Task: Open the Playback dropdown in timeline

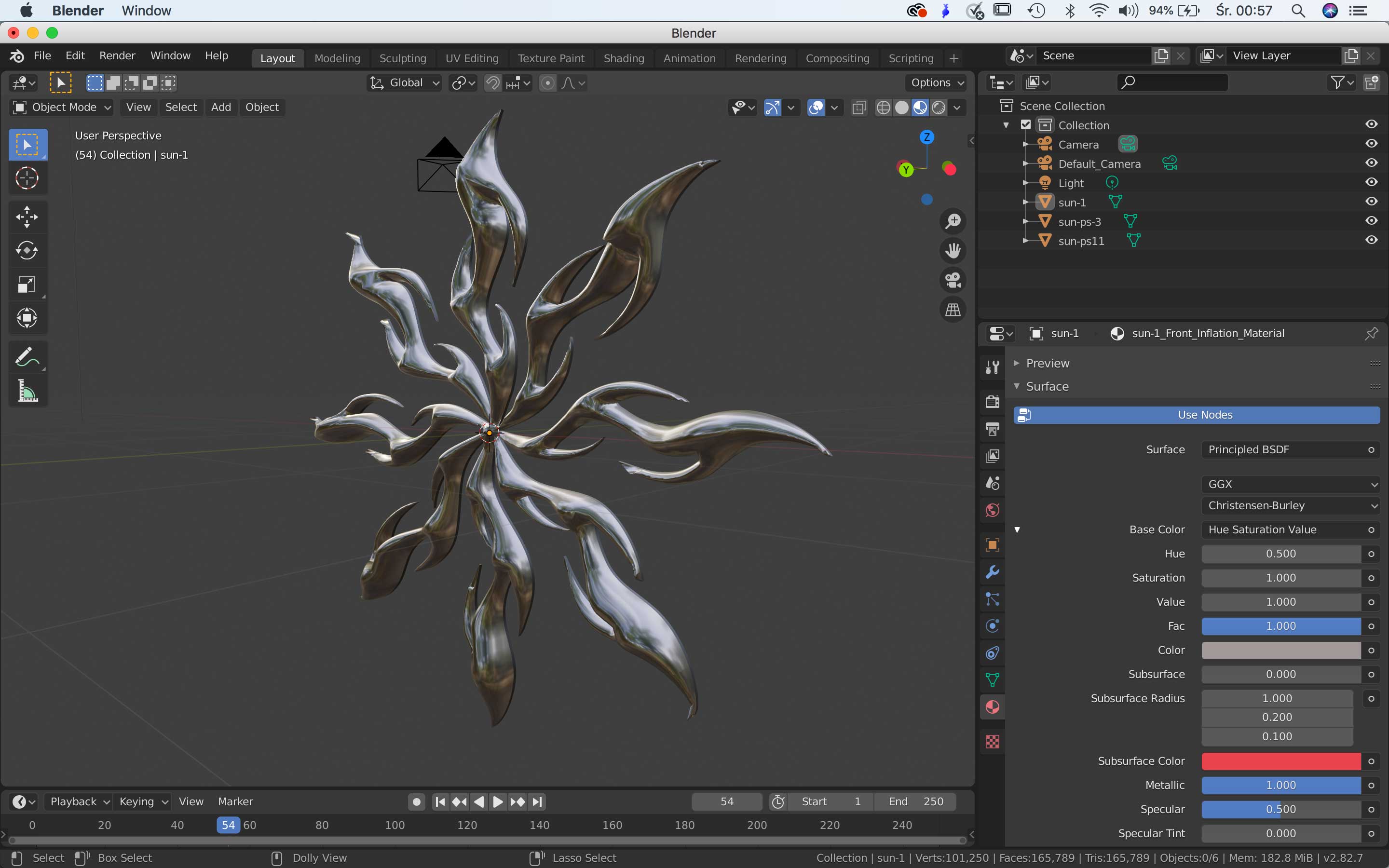Action: (79, 801)
